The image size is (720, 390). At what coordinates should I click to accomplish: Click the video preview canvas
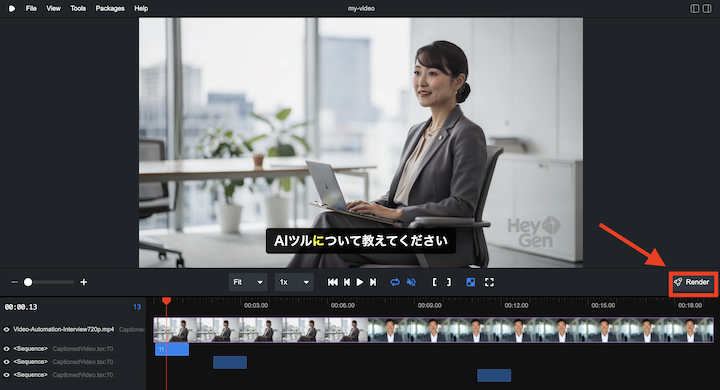[361, 142]
